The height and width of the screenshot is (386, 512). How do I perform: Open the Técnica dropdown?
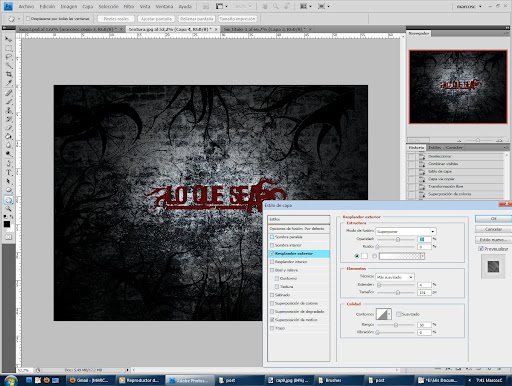pyautogui.click(x=395, y=277)
